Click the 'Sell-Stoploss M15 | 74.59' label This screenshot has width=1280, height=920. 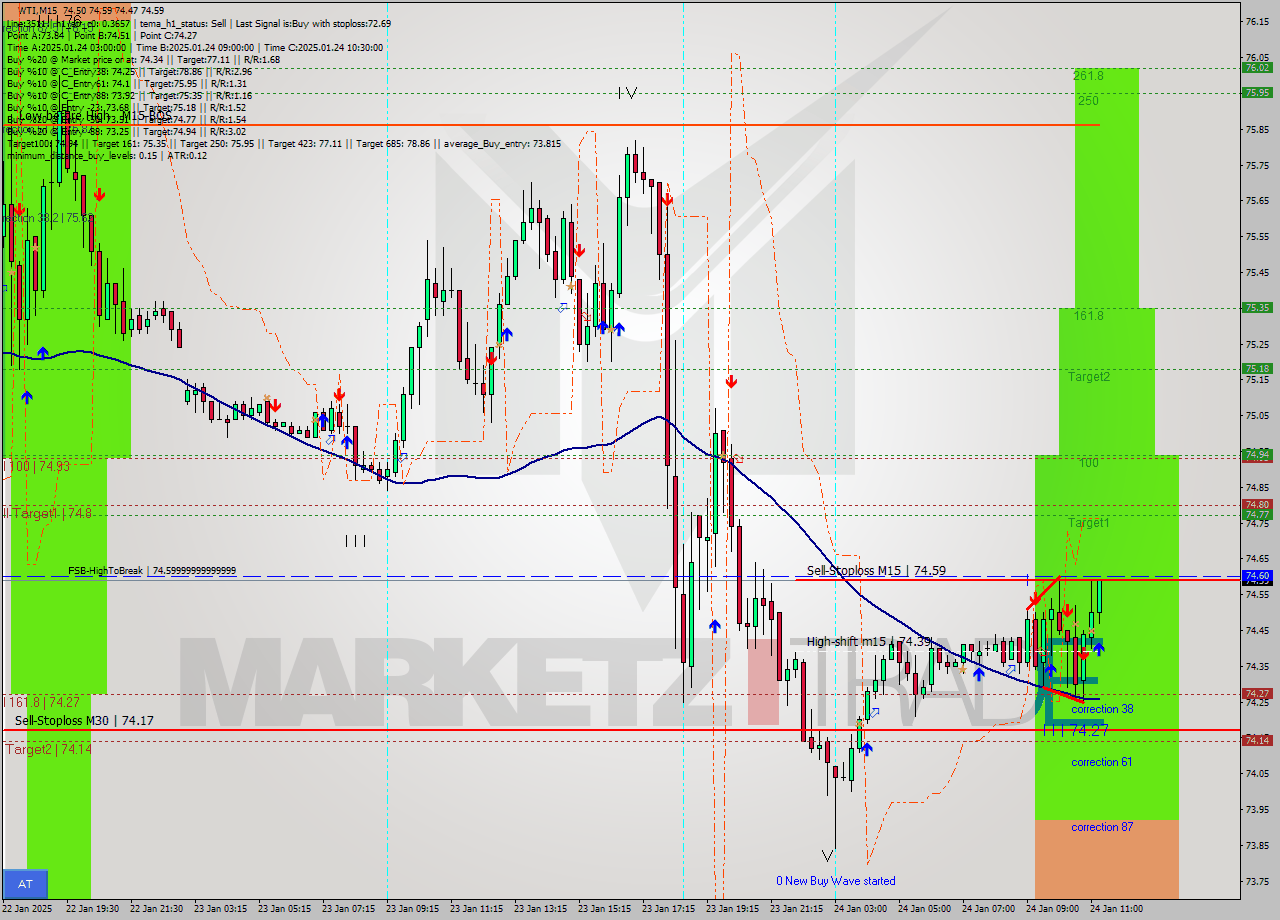point(876,571)
